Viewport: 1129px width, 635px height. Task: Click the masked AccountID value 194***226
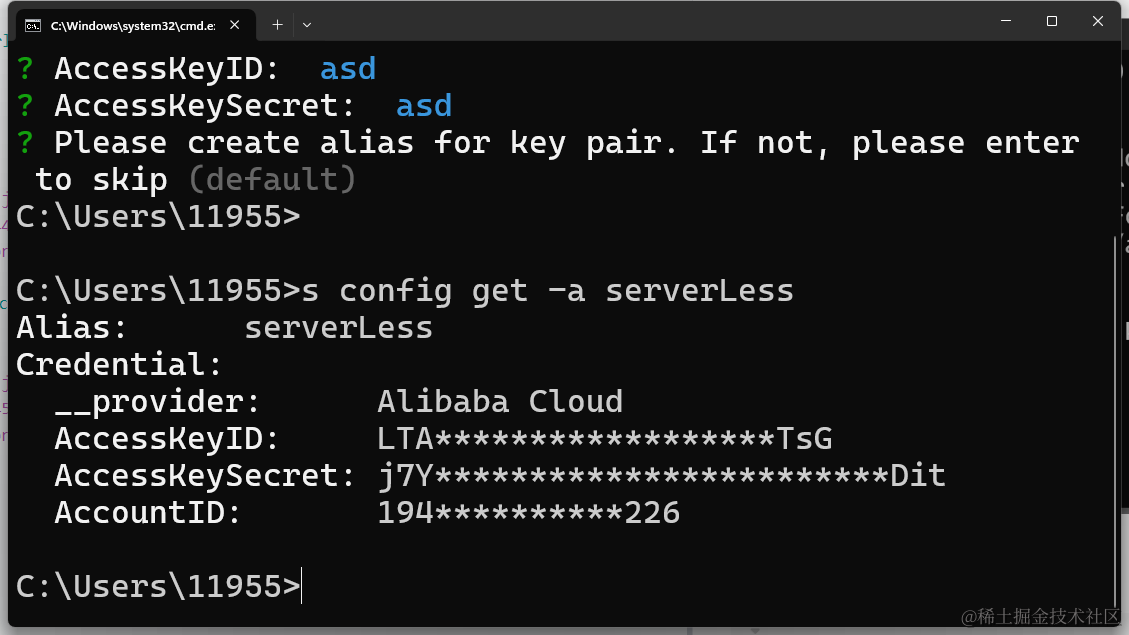click(527, 512)
